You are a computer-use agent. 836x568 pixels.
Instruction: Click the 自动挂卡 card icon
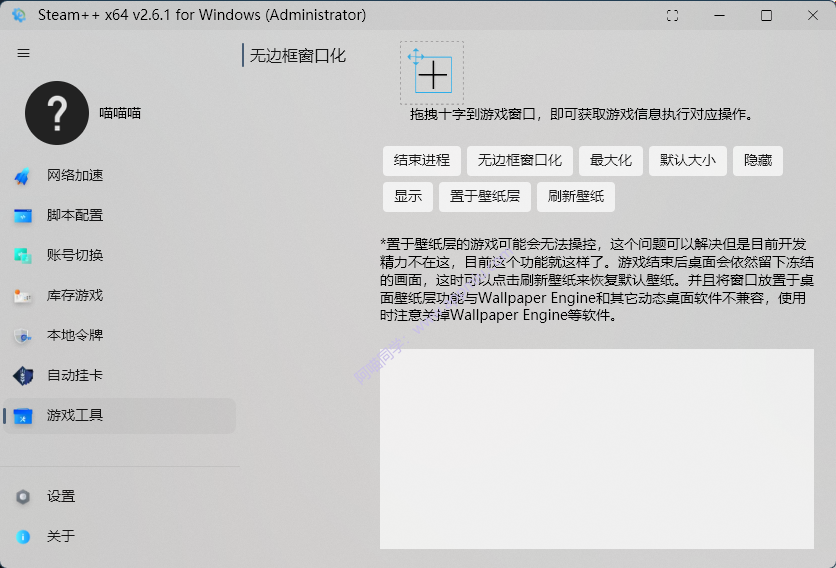[x=22, y=375]
